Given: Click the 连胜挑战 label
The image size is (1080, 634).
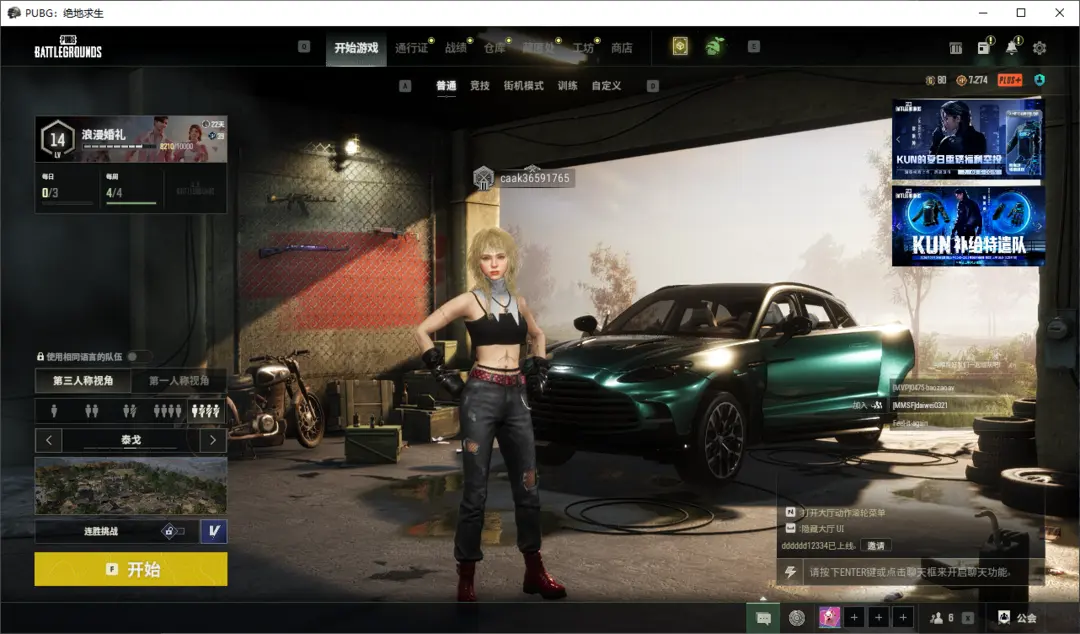Looking at the screenshot, I should (101, 531).
